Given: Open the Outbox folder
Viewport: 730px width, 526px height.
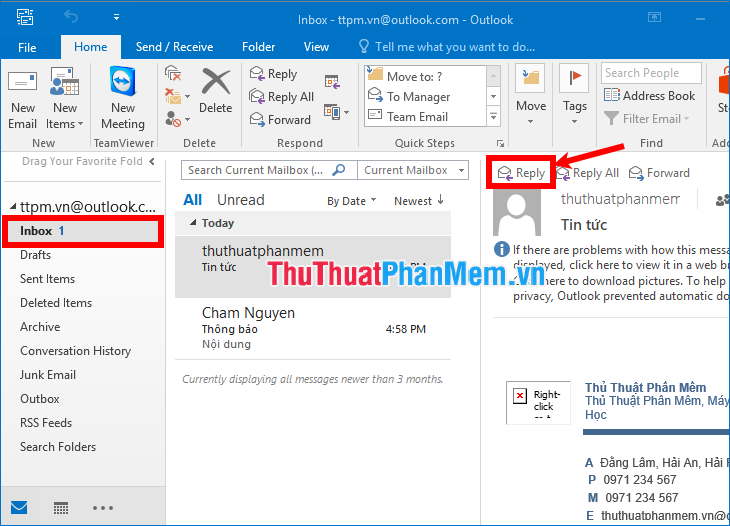Looking at the screenshot, I should (40, 399).
